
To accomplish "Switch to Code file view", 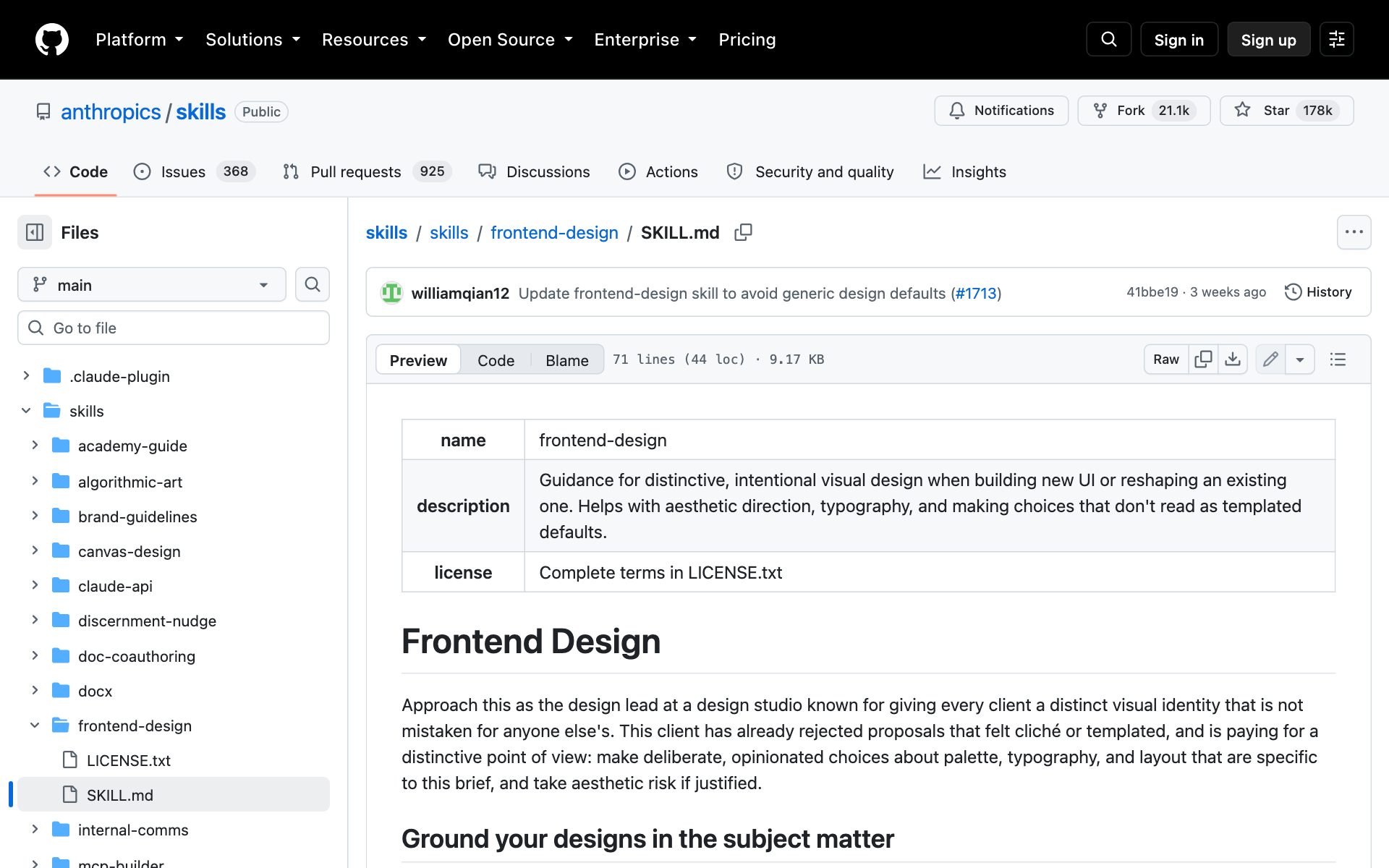I will (496, 359).
